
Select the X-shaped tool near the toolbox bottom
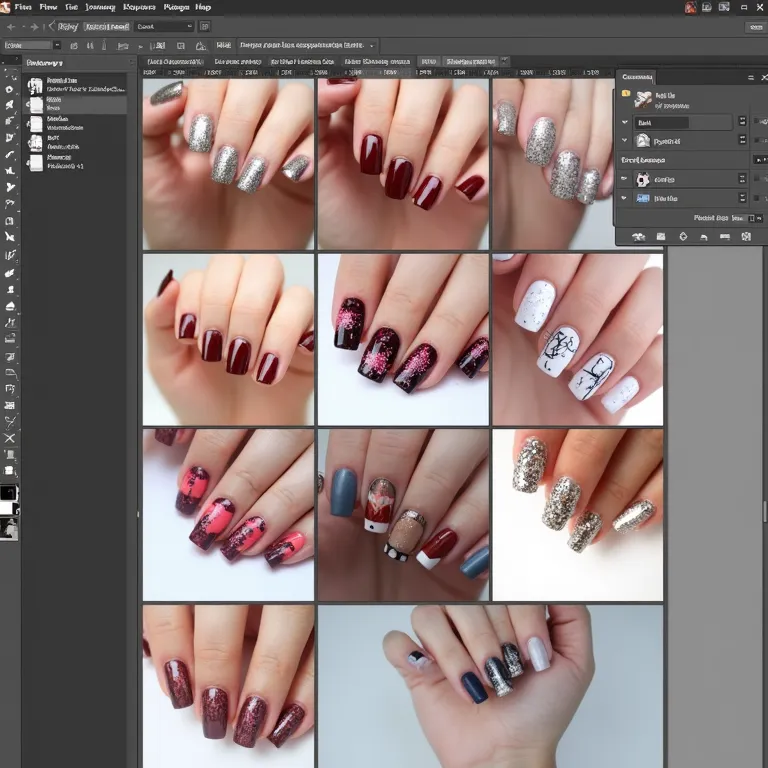[9, 438]
